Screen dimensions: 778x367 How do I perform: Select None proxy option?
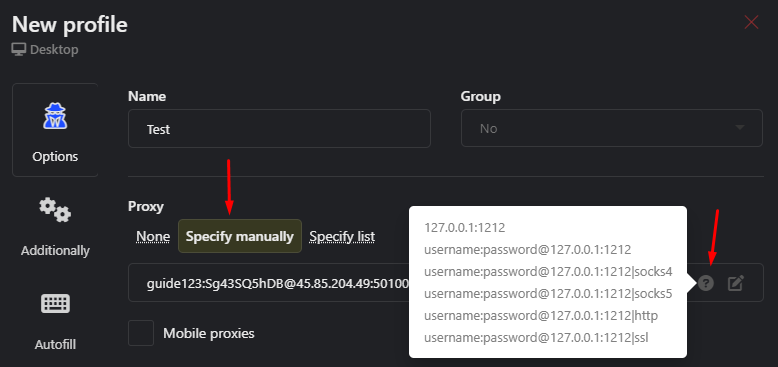pyautogui.click(x=153, y=237)
